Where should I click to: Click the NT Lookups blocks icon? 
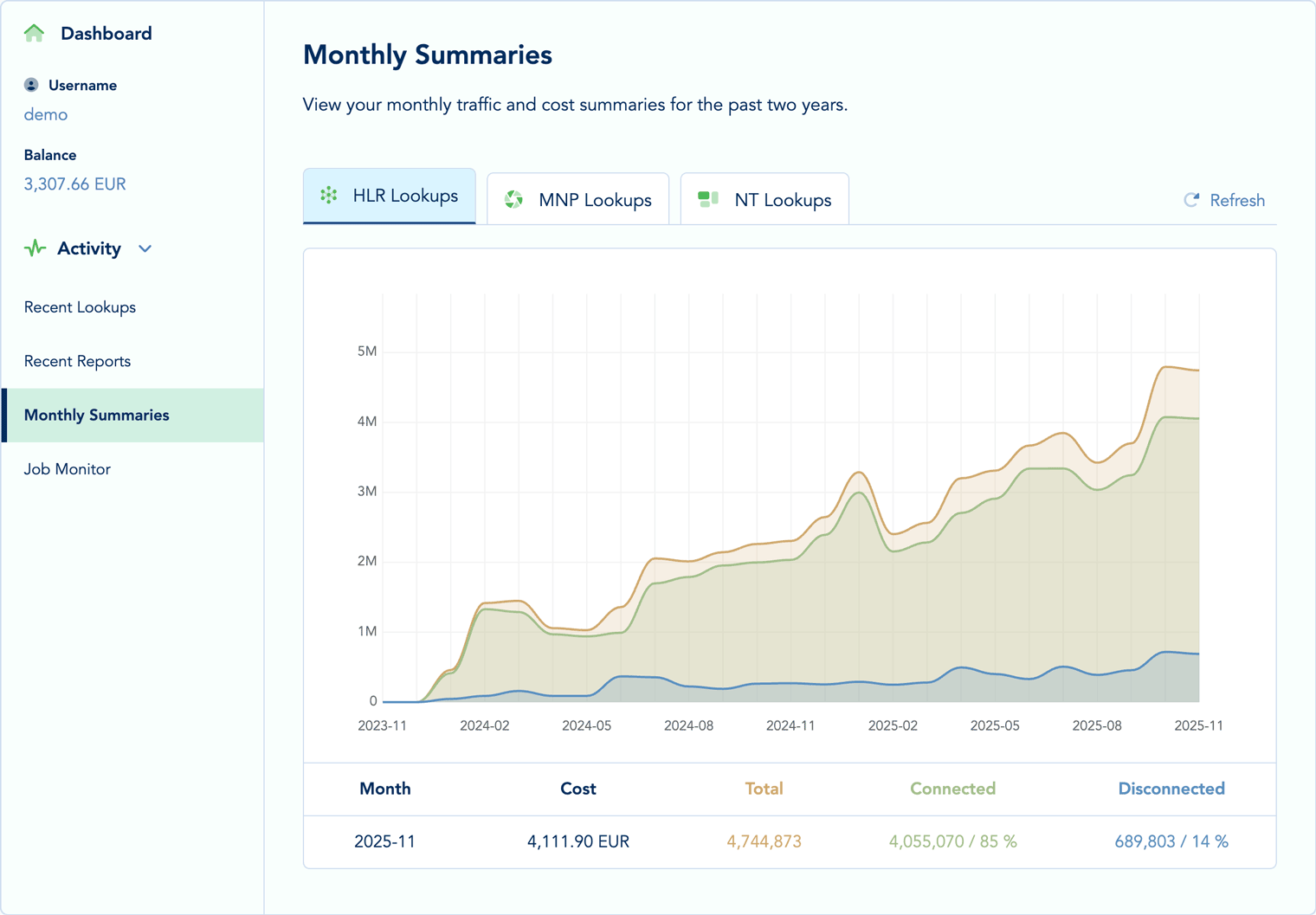(x=707, y=197)
